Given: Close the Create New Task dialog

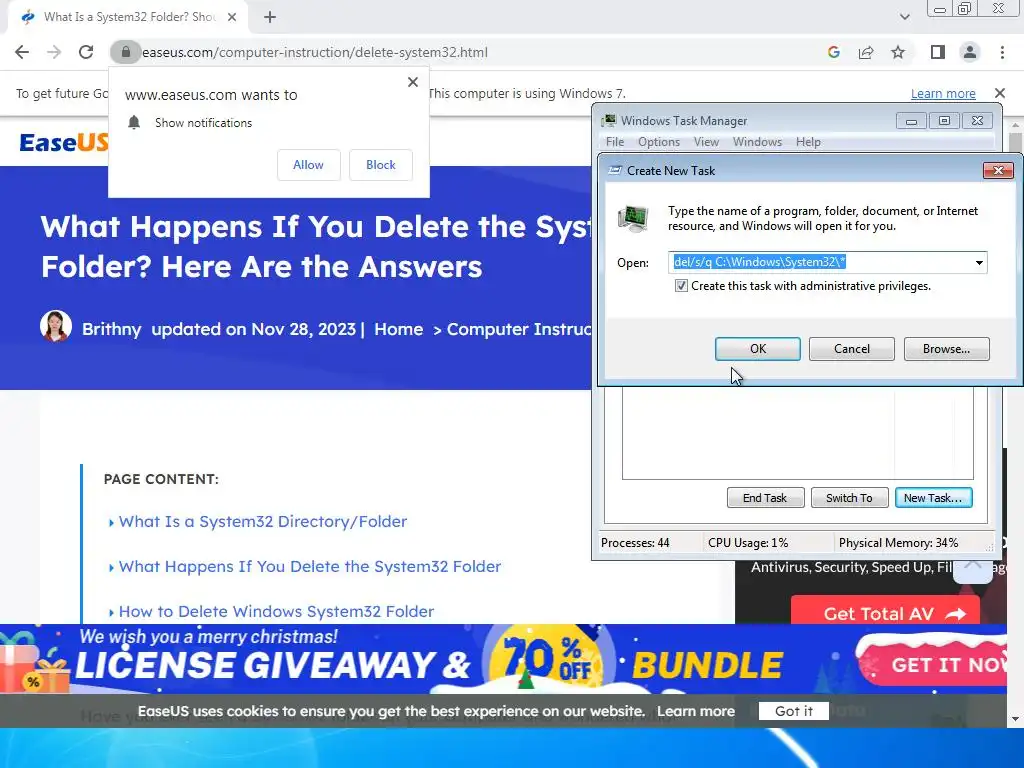Looking at the screenshot, I should tap(998, 170).
